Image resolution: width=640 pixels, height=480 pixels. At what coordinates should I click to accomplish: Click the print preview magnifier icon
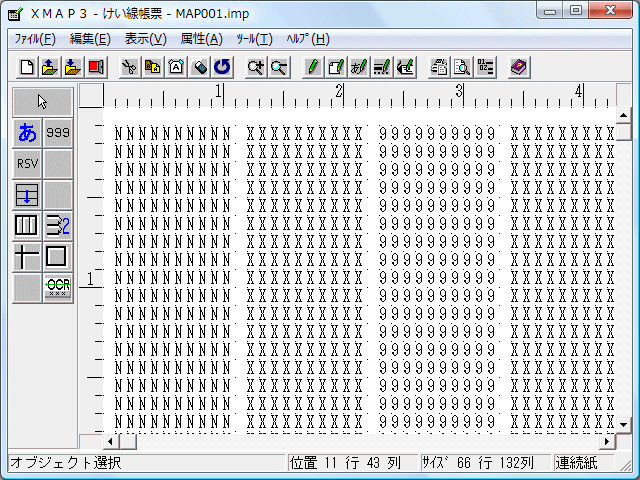pos(462,67)
